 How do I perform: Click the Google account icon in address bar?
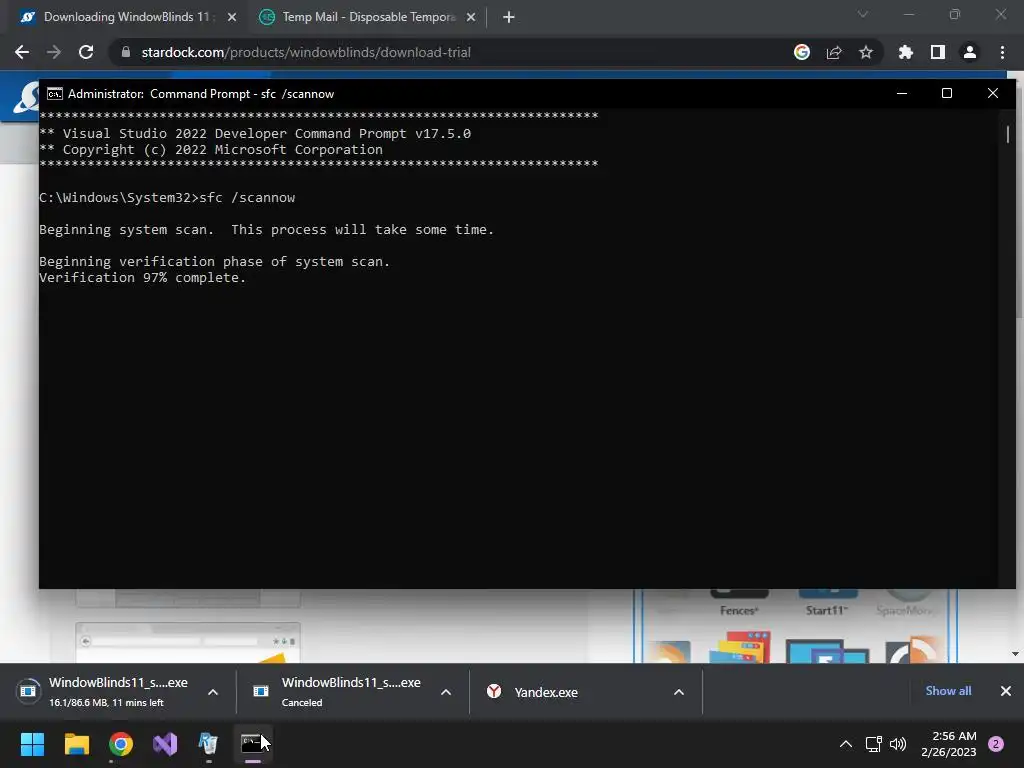[x=801, y=52]
